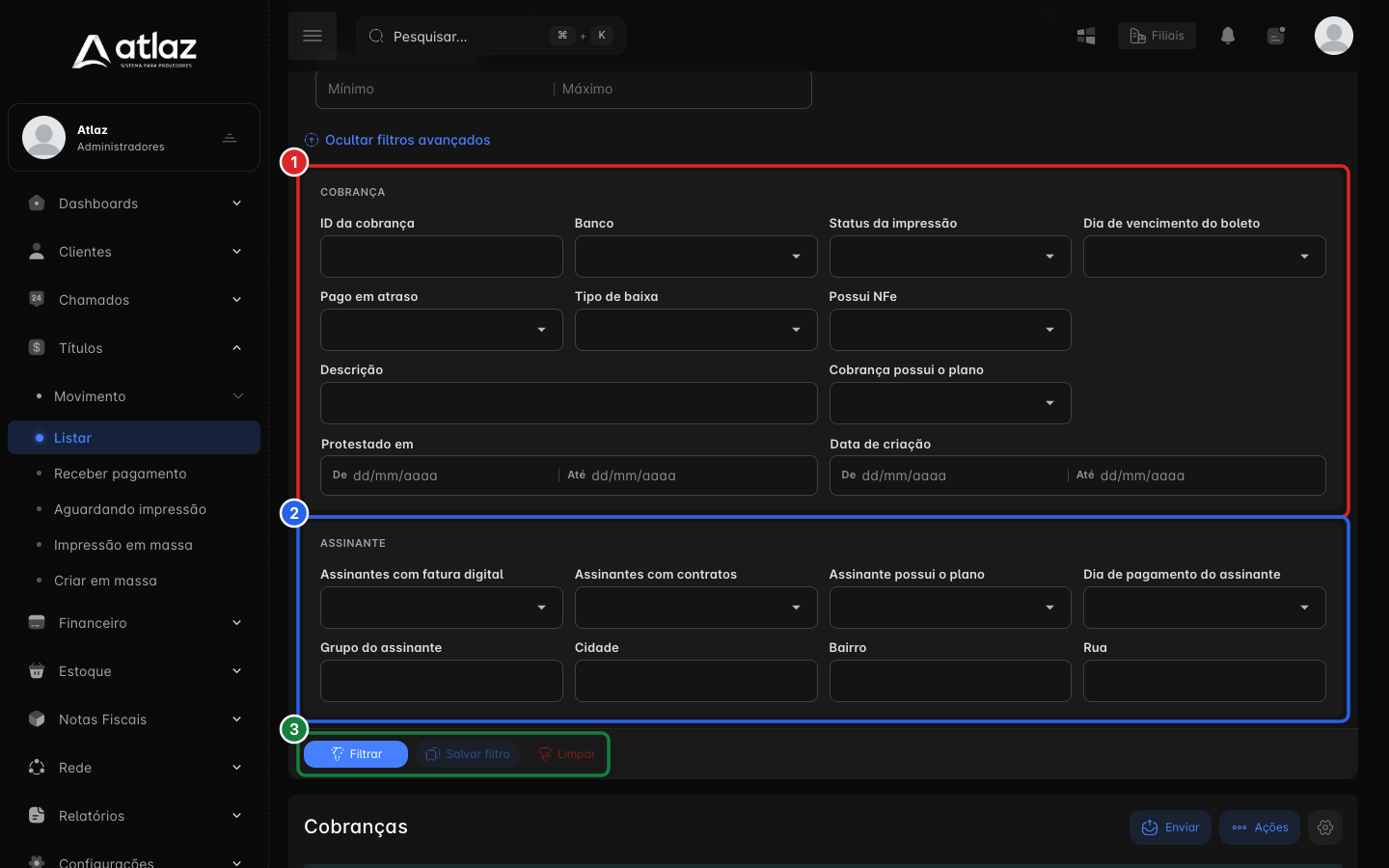Open the user avatar menu in header
This screenshot has height=868, width=1389.
click(1334, 36)
